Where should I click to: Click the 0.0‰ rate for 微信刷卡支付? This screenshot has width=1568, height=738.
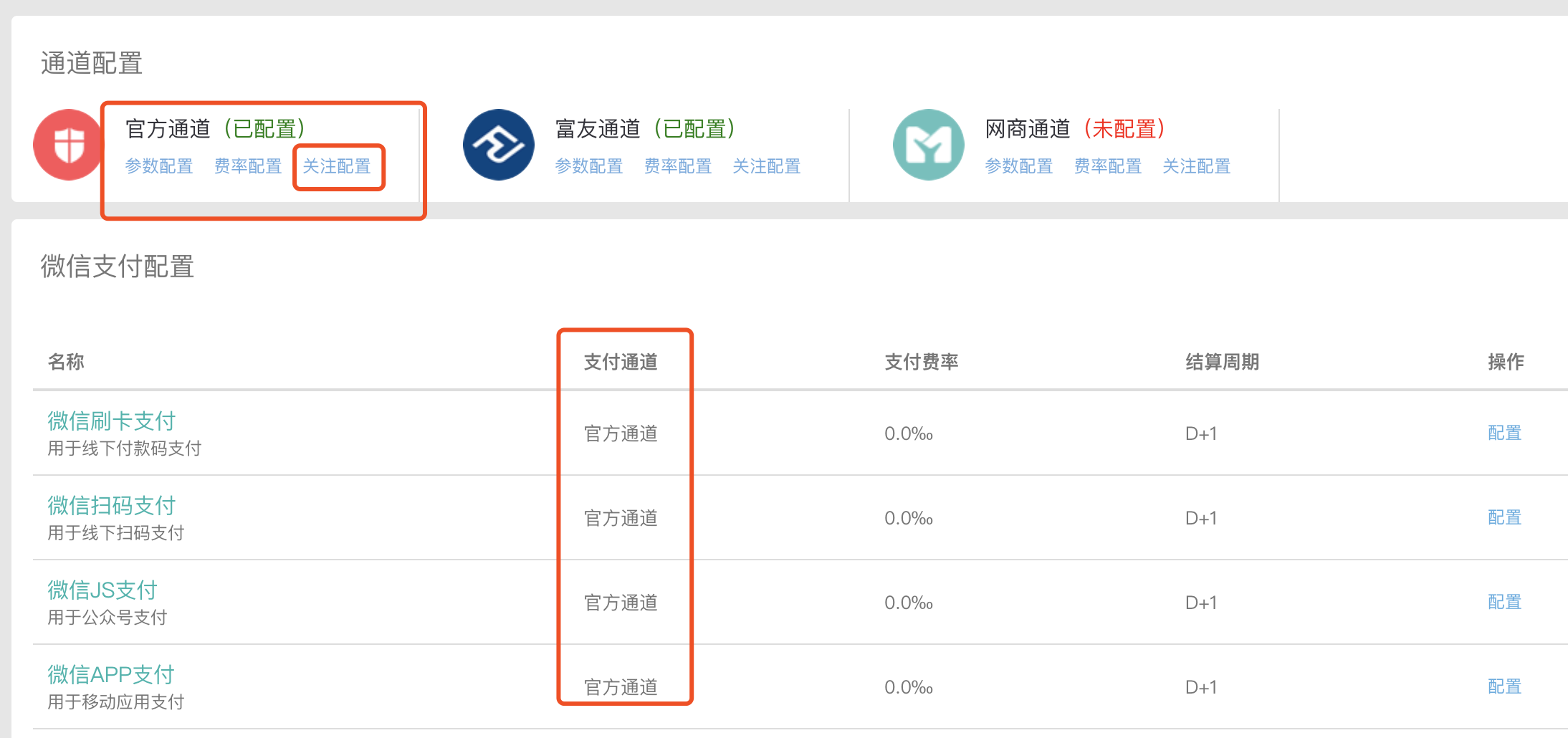(909, 433)
